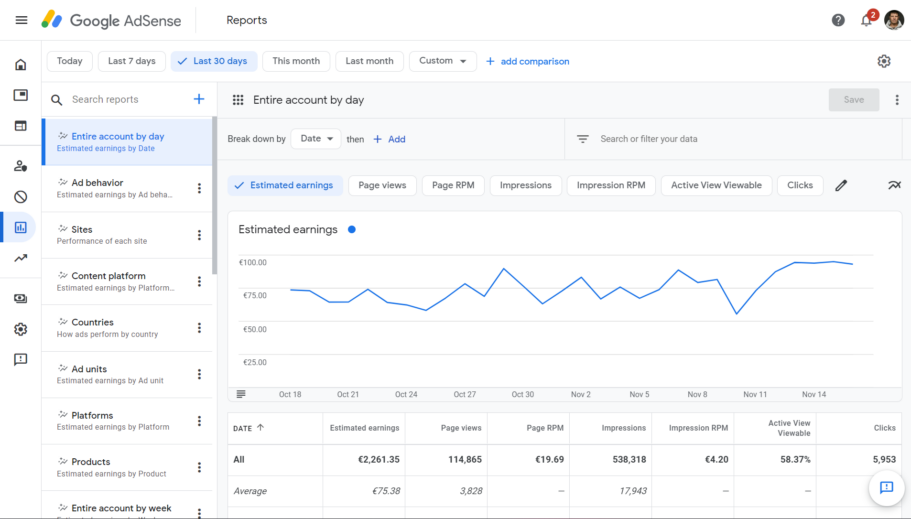Open Feedback icon in left sidebar
The height and width of the screenshot is (519, 911).
(21, 360)
